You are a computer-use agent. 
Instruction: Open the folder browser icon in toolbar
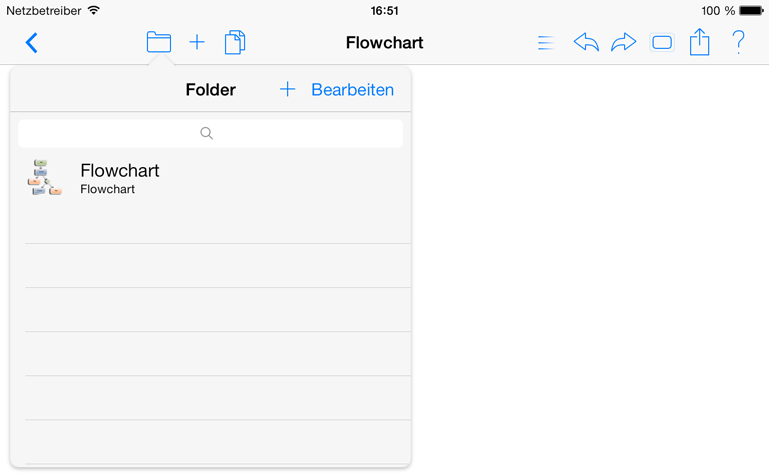(159, 42)
